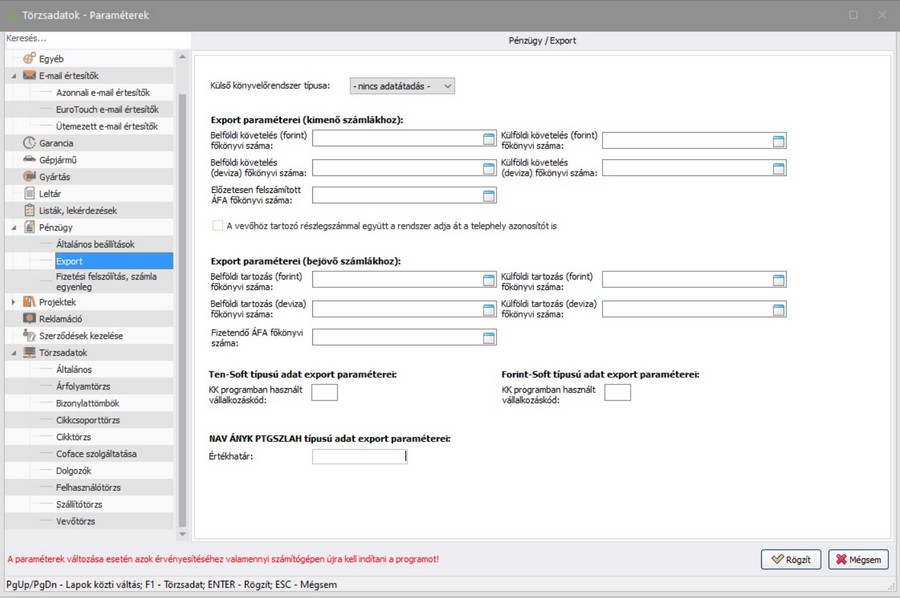Collapse the Pénzügy tree node

pos(14,228)
